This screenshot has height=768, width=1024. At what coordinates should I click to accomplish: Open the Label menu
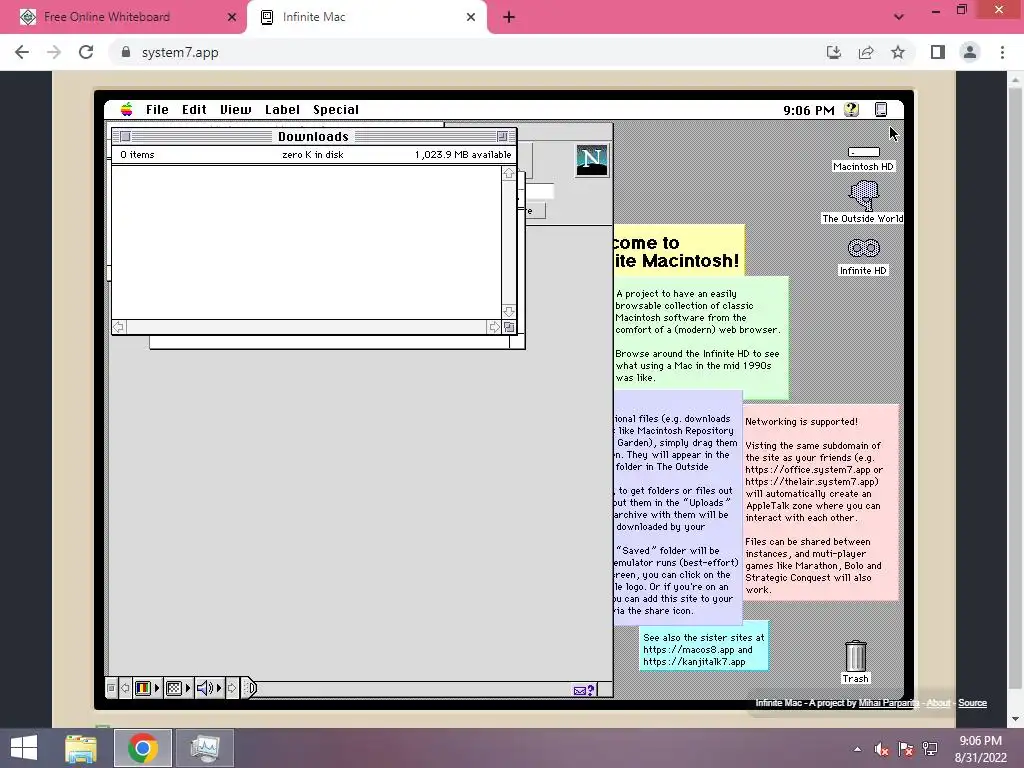pyautogui.click(x=282, y=110)
